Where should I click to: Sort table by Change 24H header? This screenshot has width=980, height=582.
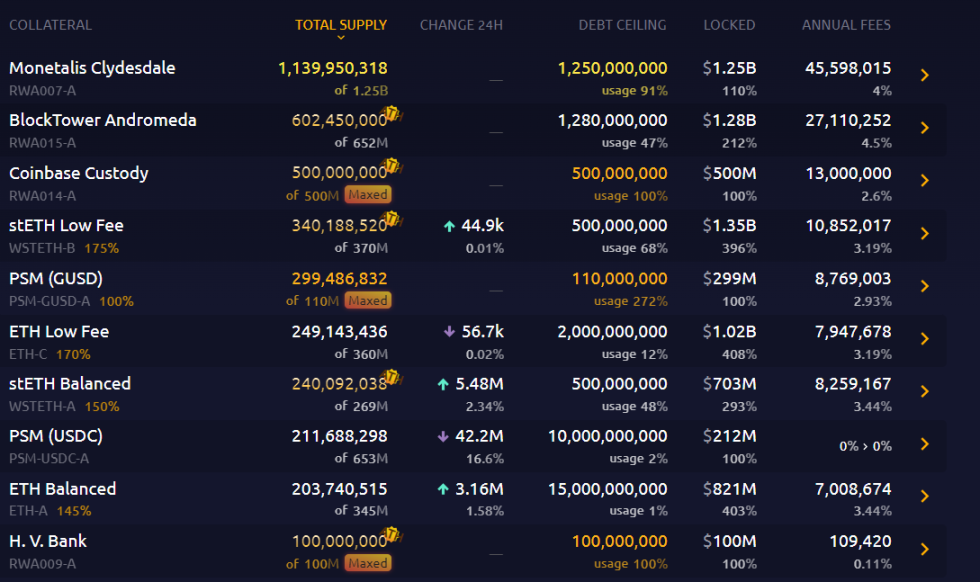coord(461,25)
